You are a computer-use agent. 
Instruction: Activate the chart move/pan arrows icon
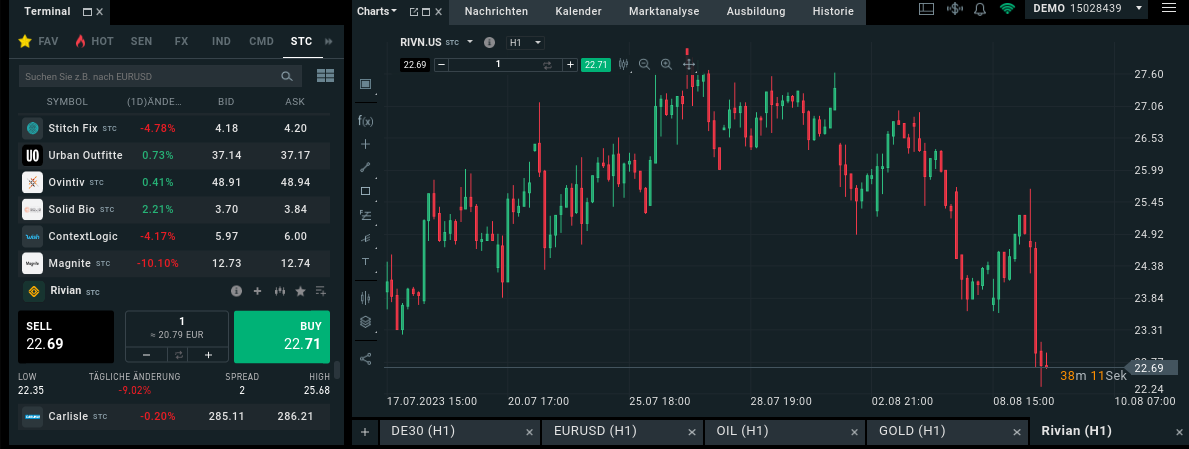[x=689, y=64]
